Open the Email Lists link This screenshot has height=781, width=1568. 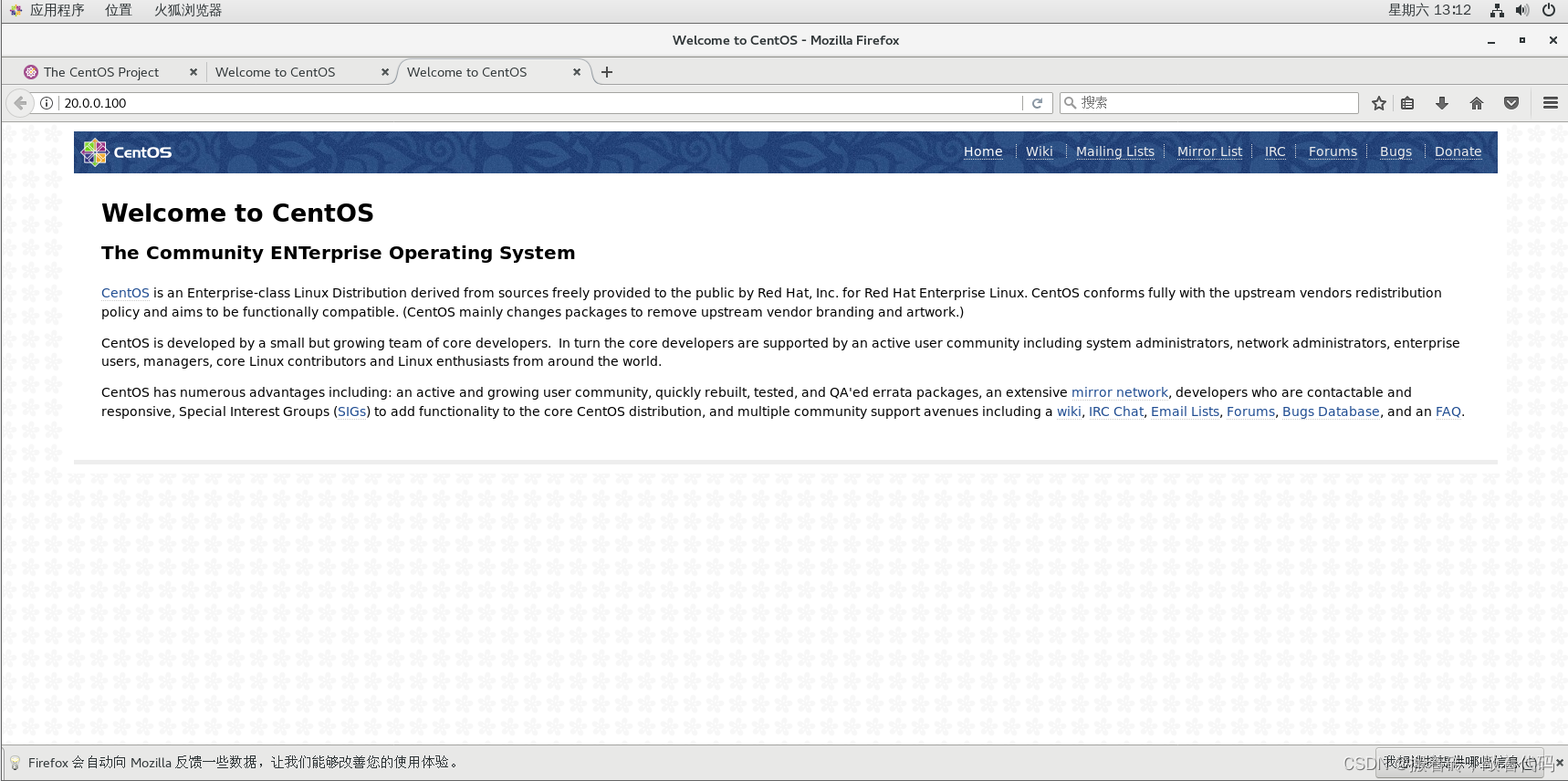[x=1186, y=411]
